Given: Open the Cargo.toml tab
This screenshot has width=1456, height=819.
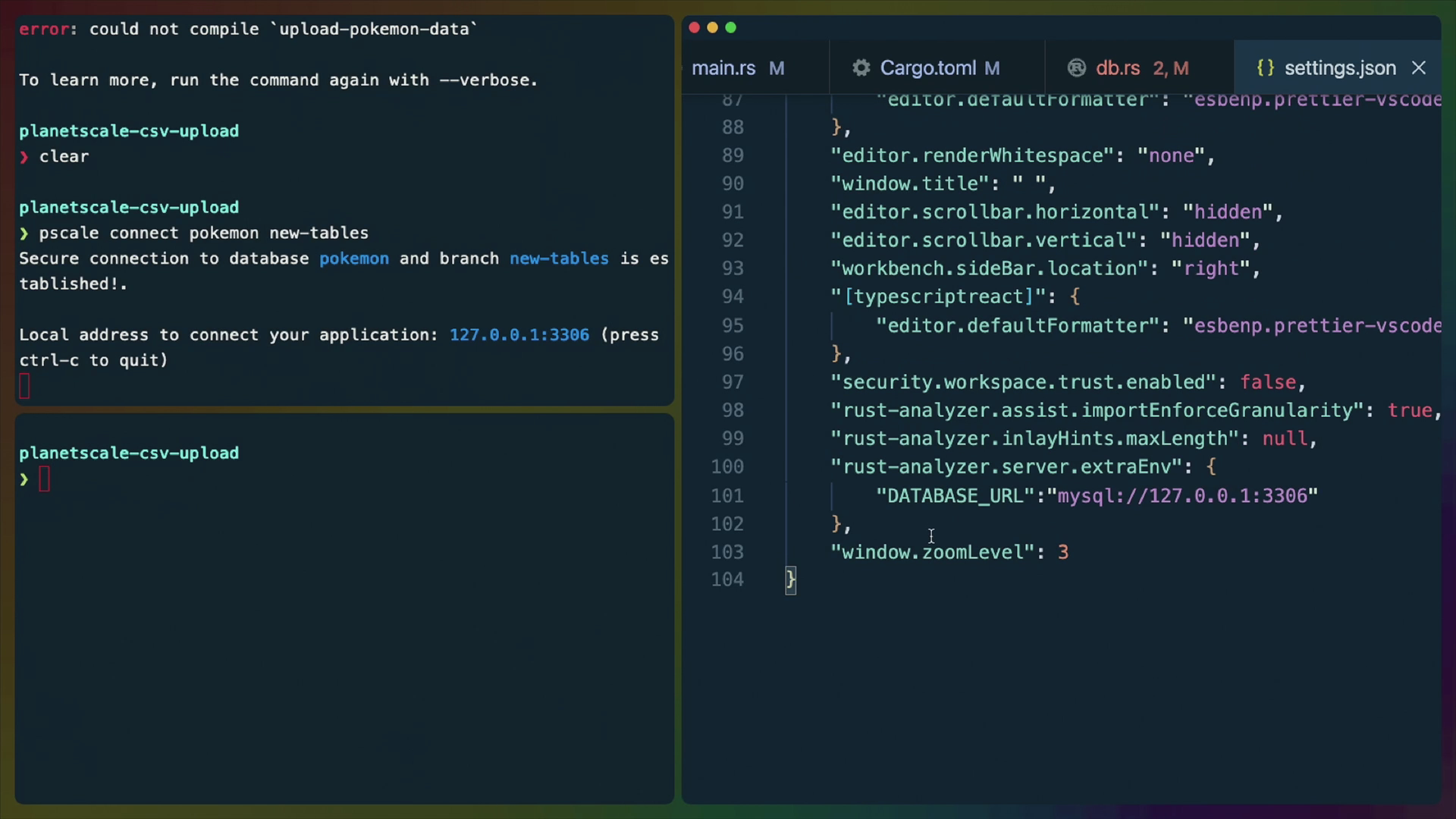Looking at the screenshot, I should click(x=929, y=67).
